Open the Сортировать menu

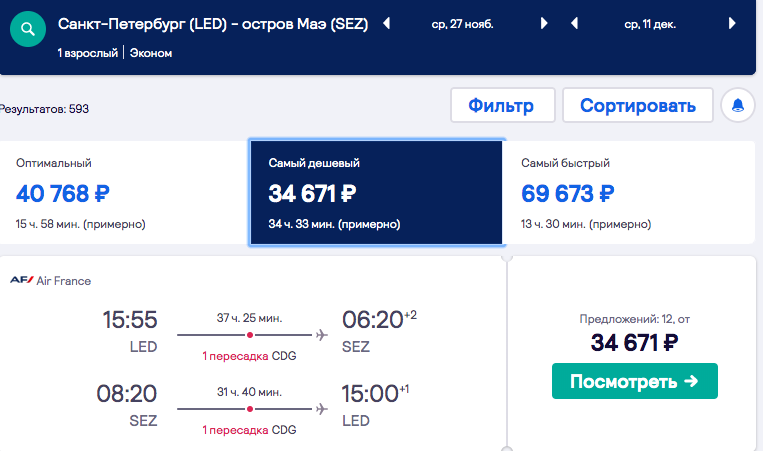638,105
